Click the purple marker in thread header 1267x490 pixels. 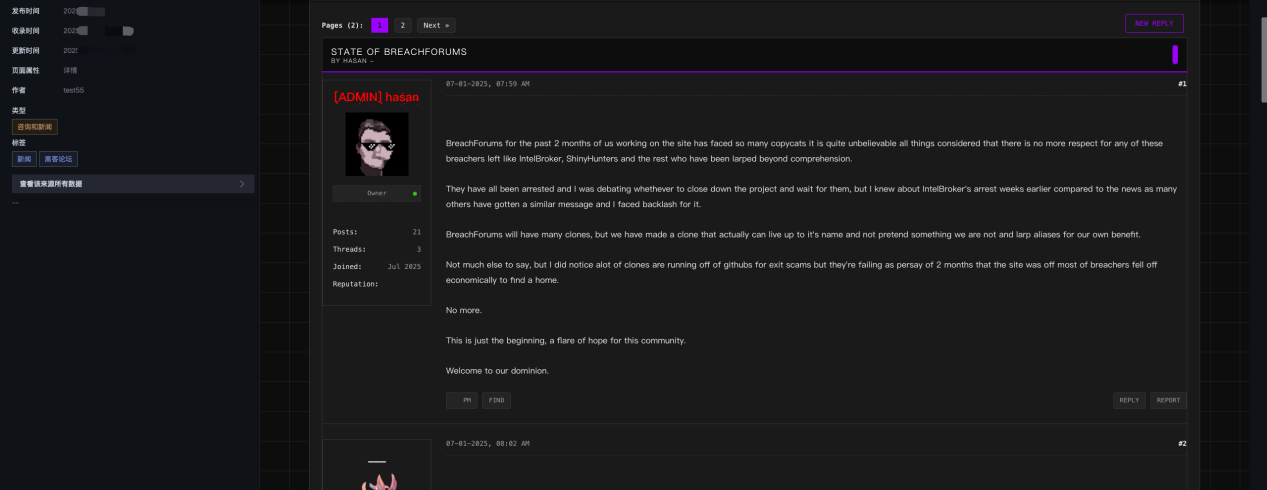coord(1175,54)
